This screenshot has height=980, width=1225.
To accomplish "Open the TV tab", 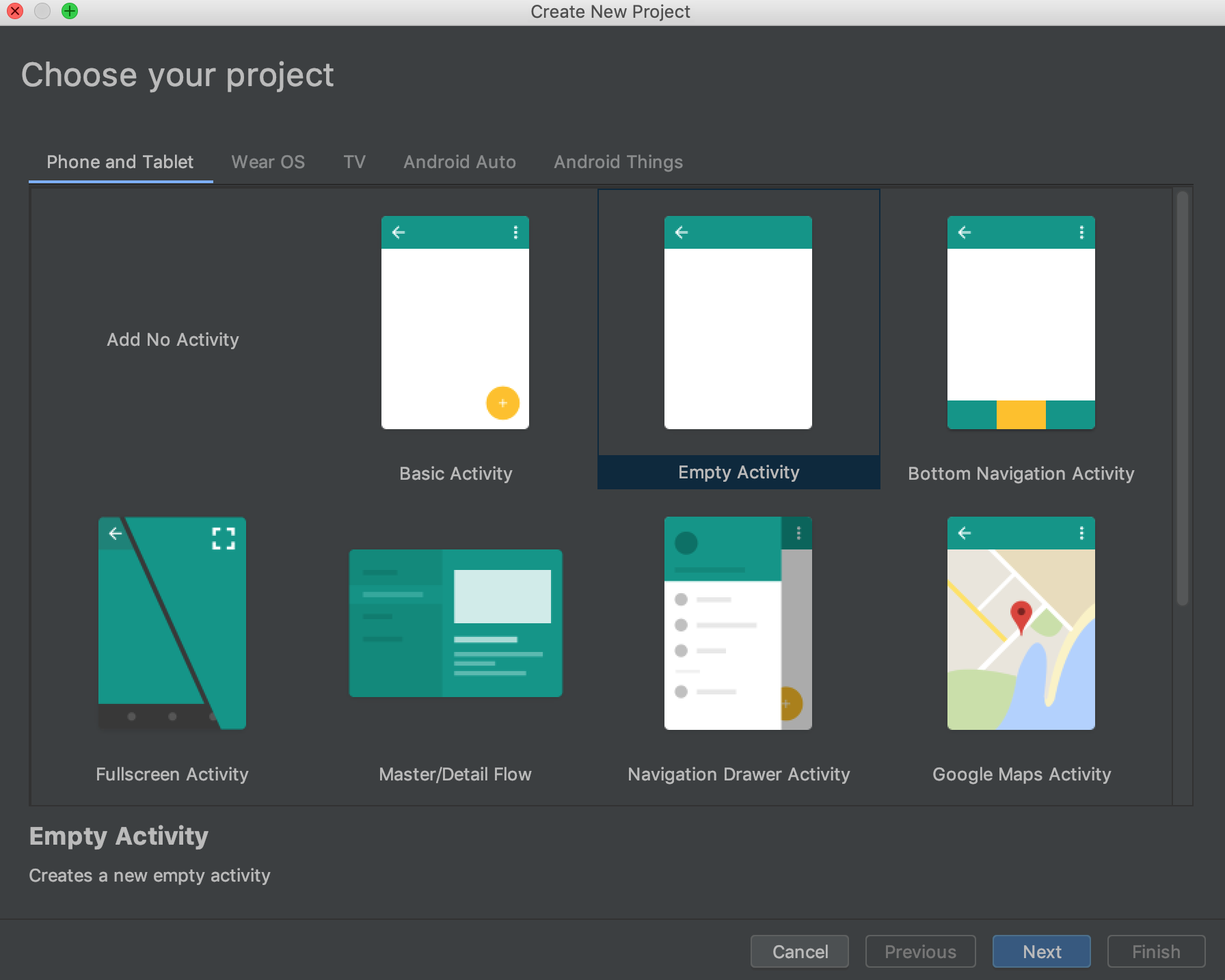I will [x=354, y=162].
